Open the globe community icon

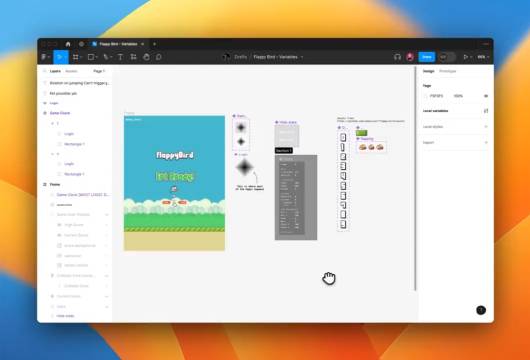[81, 44]
